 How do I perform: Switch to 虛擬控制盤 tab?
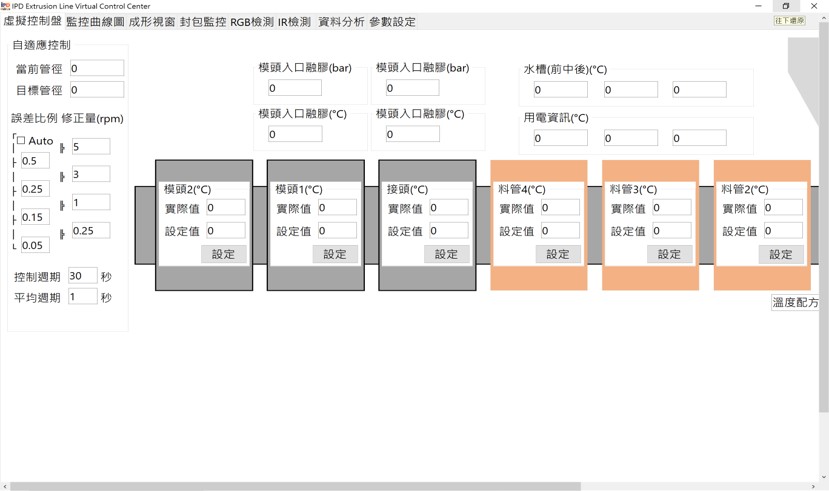(x=32, y=21)
